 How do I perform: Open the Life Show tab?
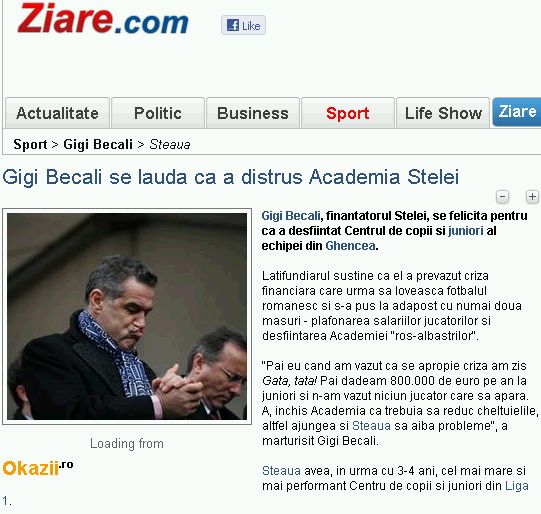443,113
